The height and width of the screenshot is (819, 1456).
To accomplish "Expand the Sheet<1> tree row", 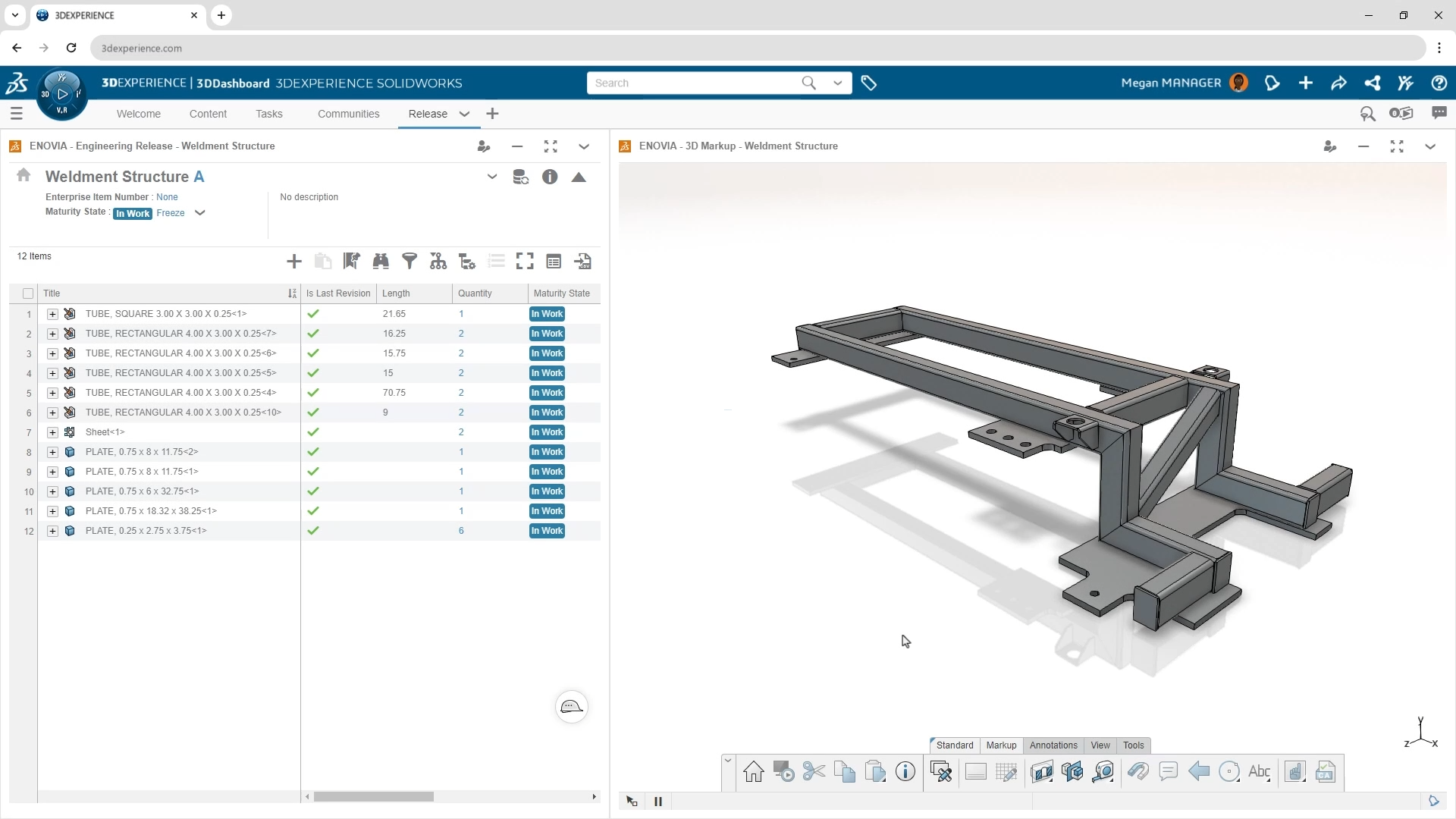I will pos(52,432).
